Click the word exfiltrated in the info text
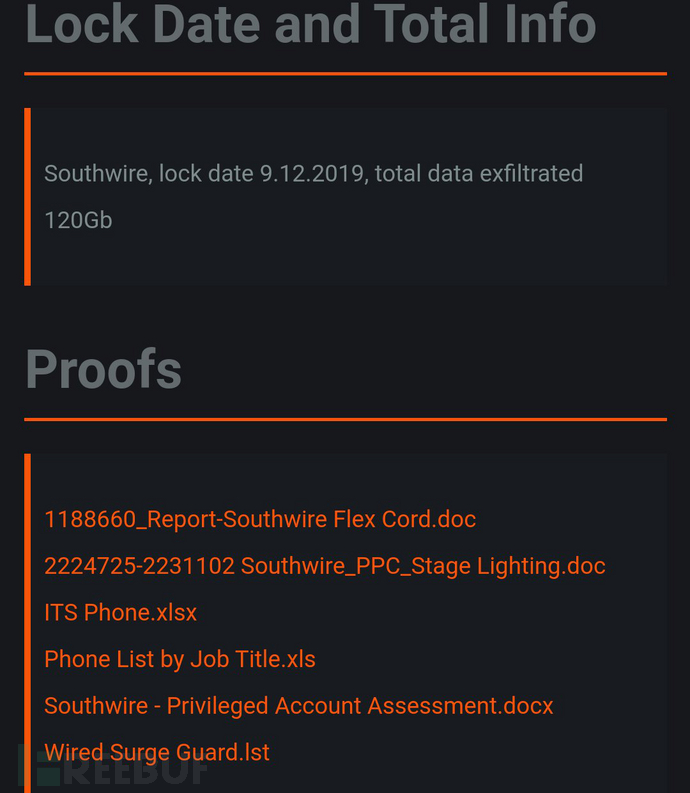Viewport: 690px width, 793px height. coord(531,173)
